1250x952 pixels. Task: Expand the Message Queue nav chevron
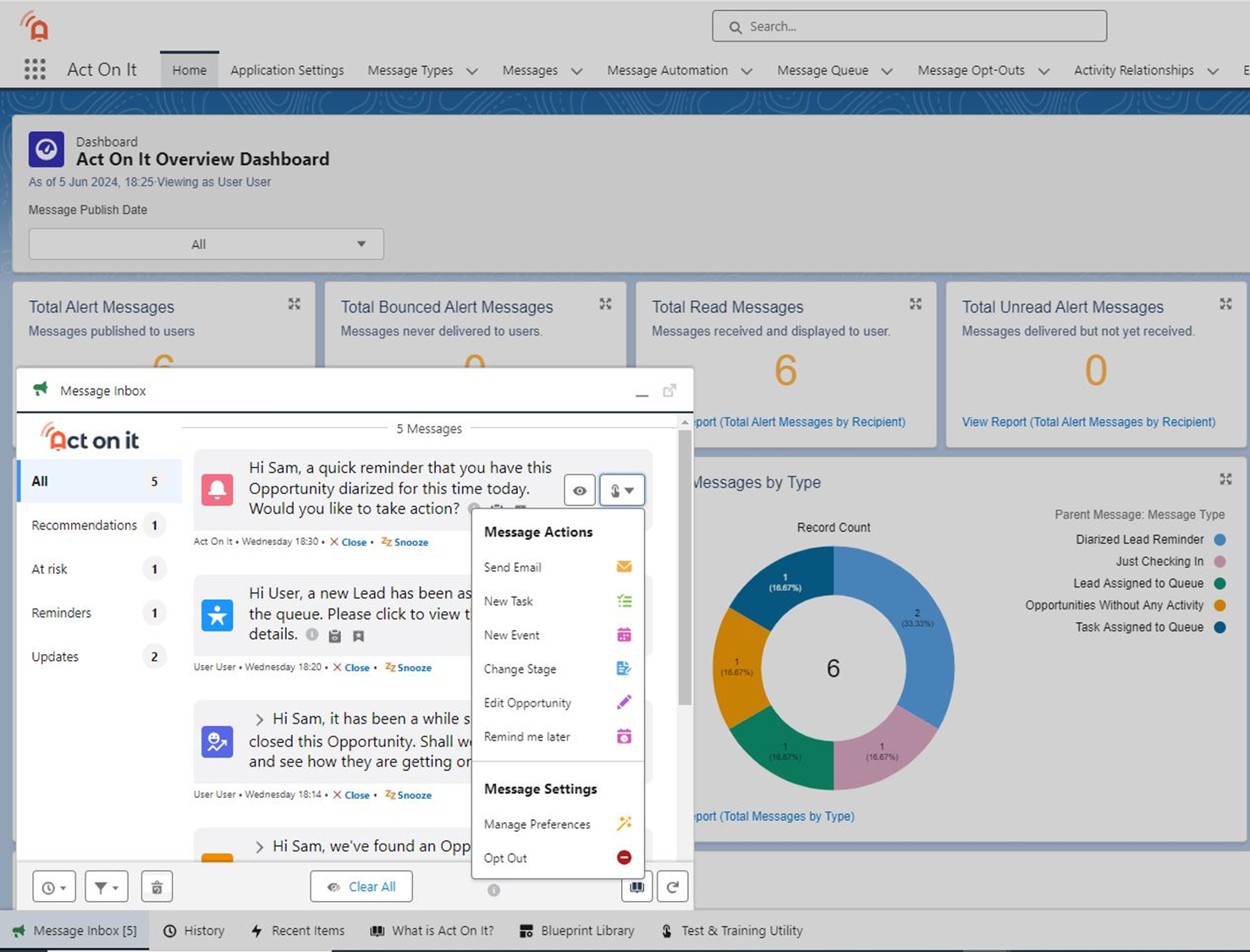click(887, 71)
